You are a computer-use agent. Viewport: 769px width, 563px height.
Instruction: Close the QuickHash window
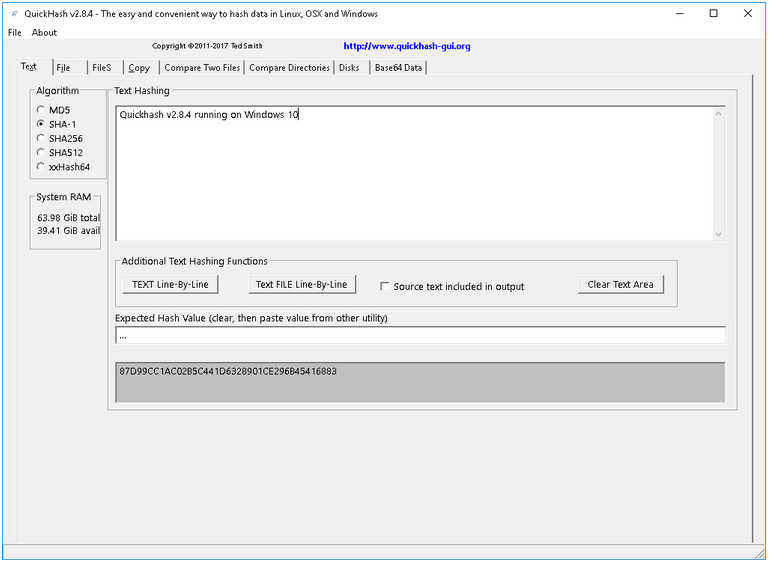(x=747, y=14)
